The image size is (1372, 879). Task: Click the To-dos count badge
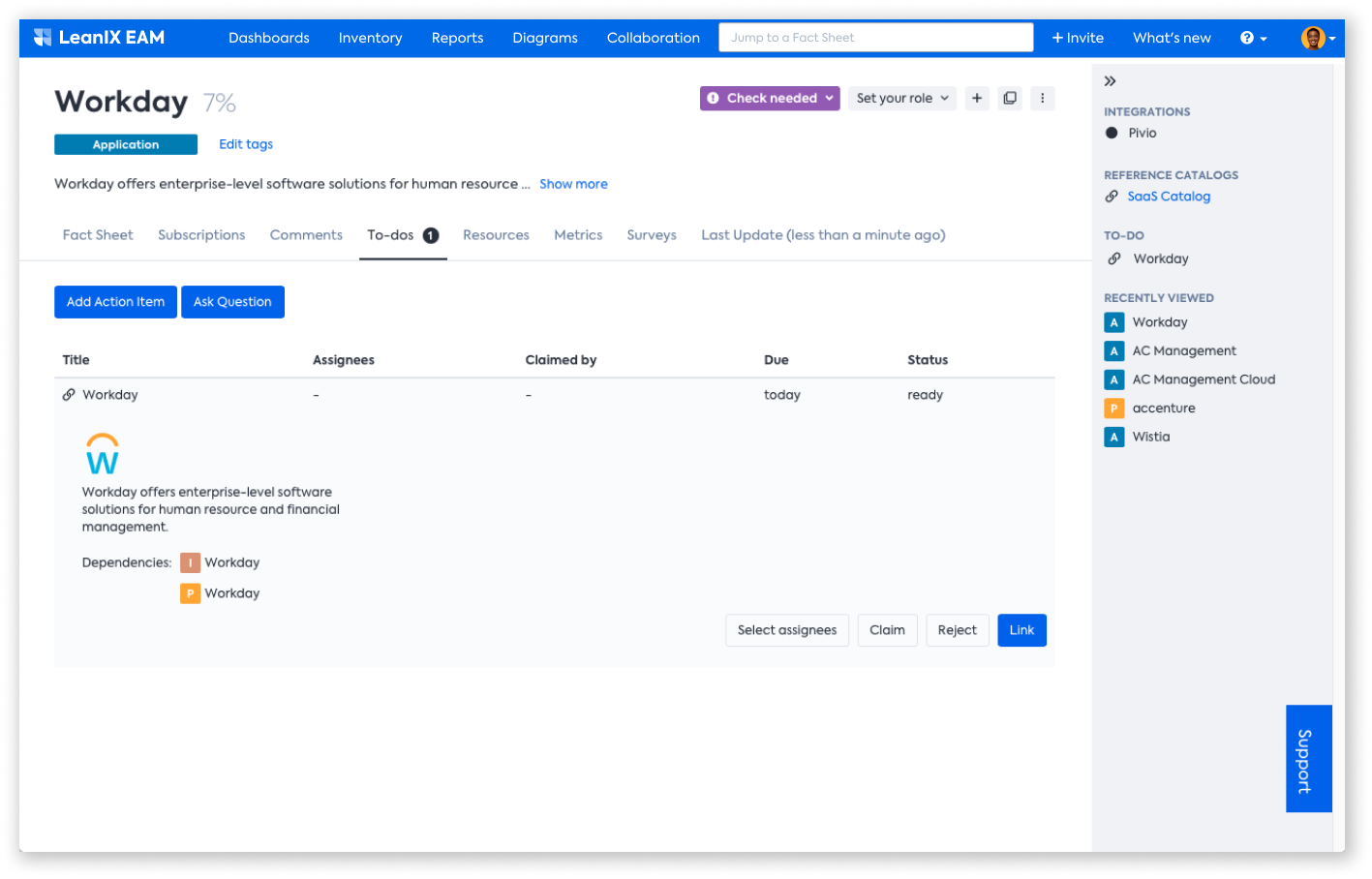coord(431,235)
